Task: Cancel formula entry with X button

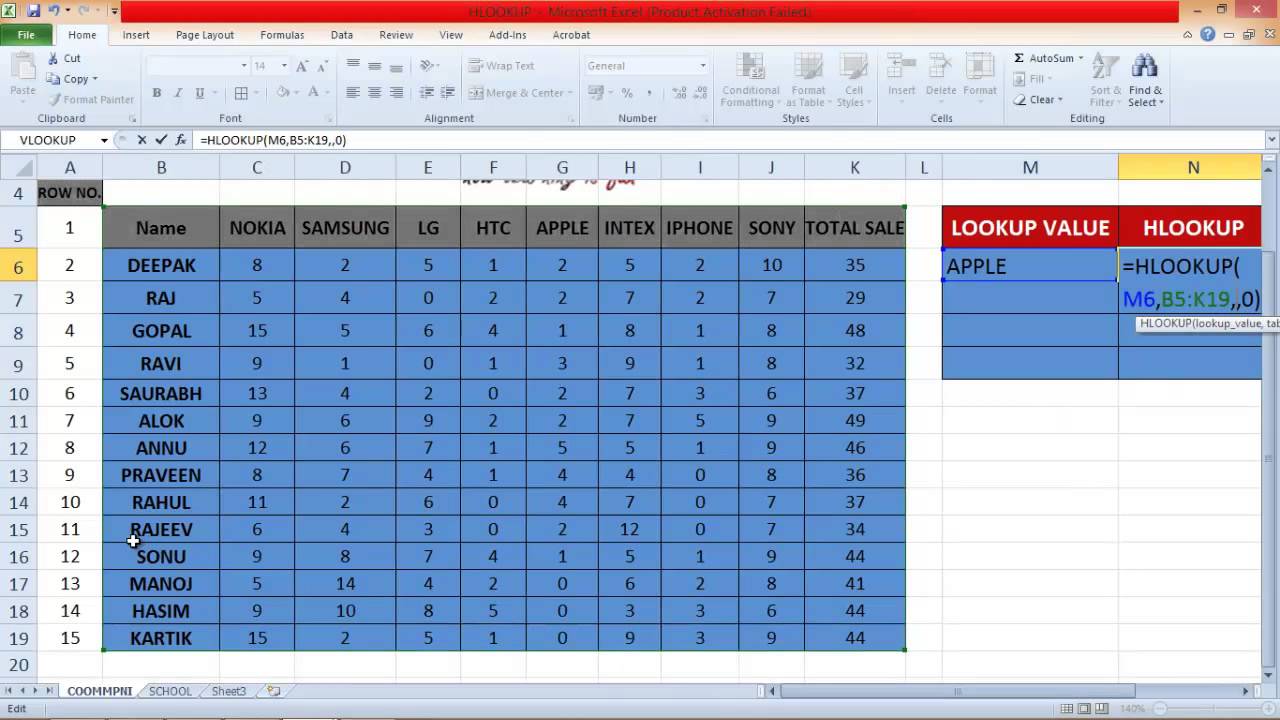Action: [142, 140]
